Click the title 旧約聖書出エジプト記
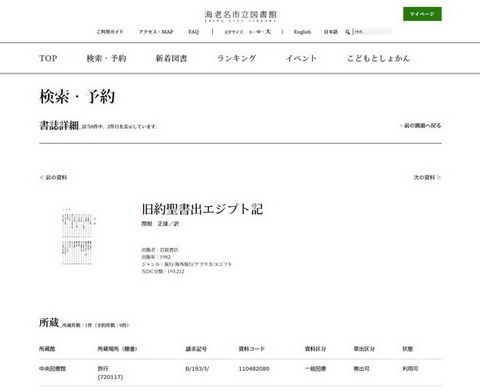This screenshot has width=480, height=391. 202,209
